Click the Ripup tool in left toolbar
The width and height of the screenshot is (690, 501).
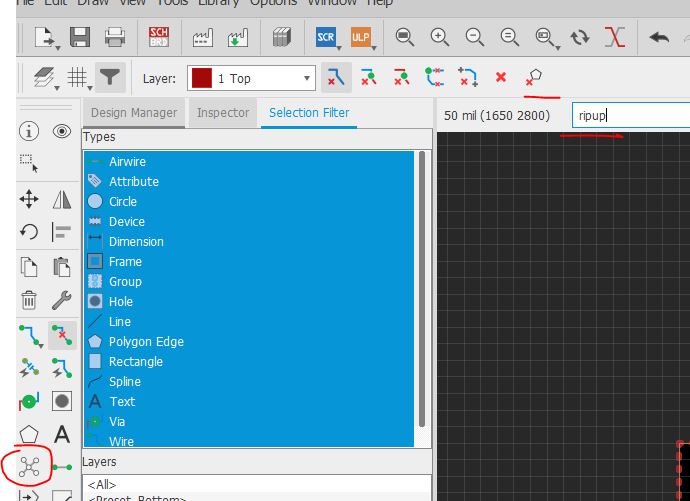(x=62, y=334)
